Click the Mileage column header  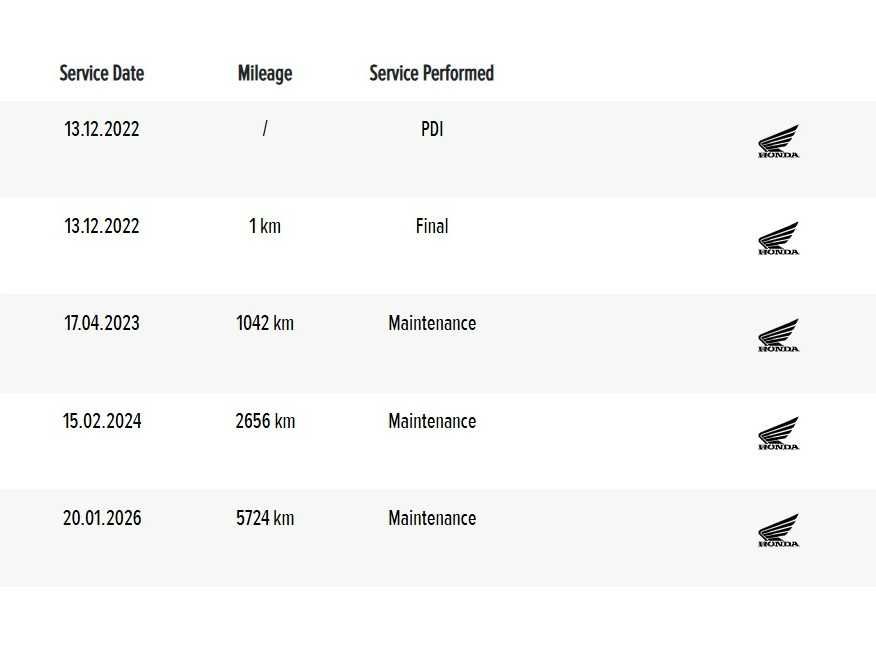click(x=265, y=73)
